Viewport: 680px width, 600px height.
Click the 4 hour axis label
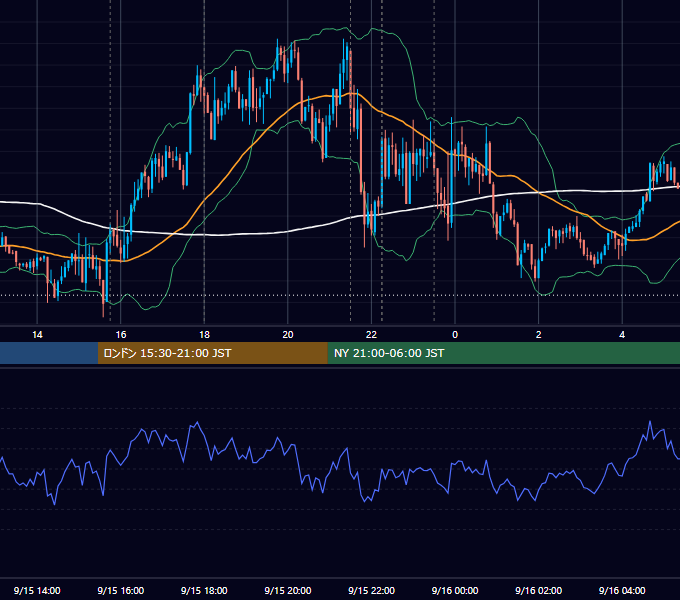click(622, 335)
